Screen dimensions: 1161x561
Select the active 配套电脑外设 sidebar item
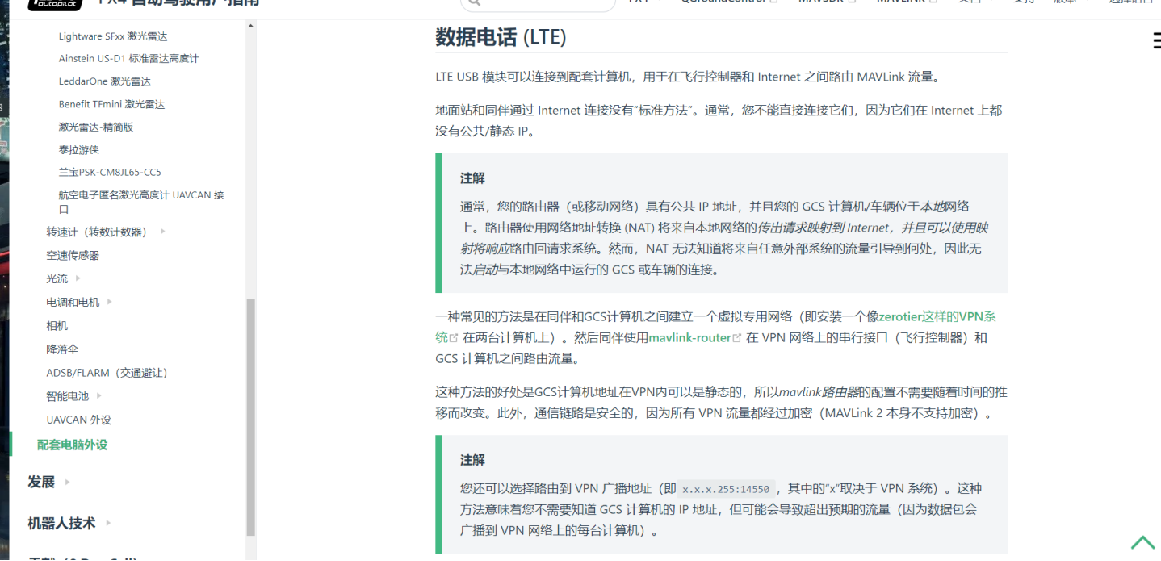[73, 445]
